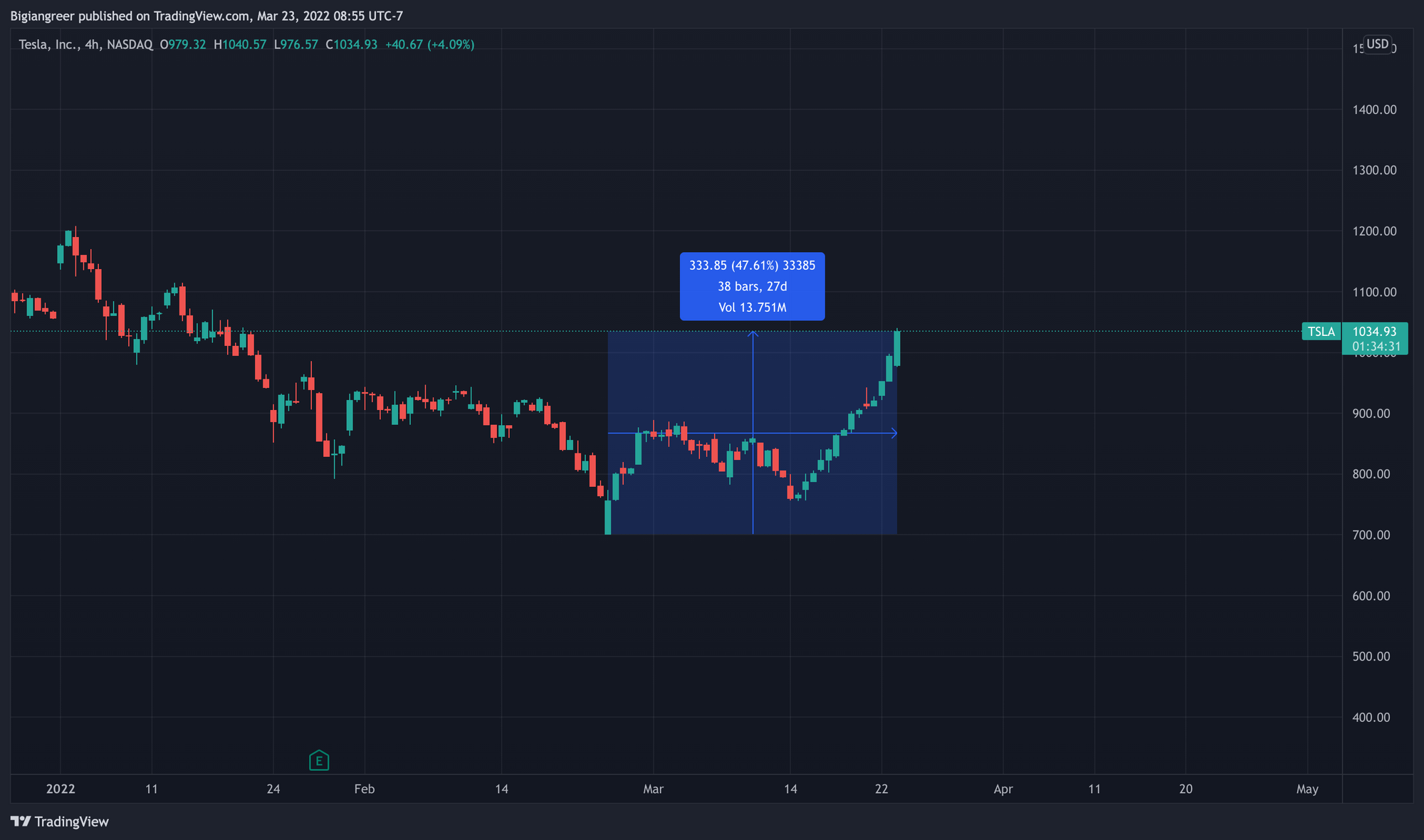Click the 1034.93 current price label

(1374, 332)
